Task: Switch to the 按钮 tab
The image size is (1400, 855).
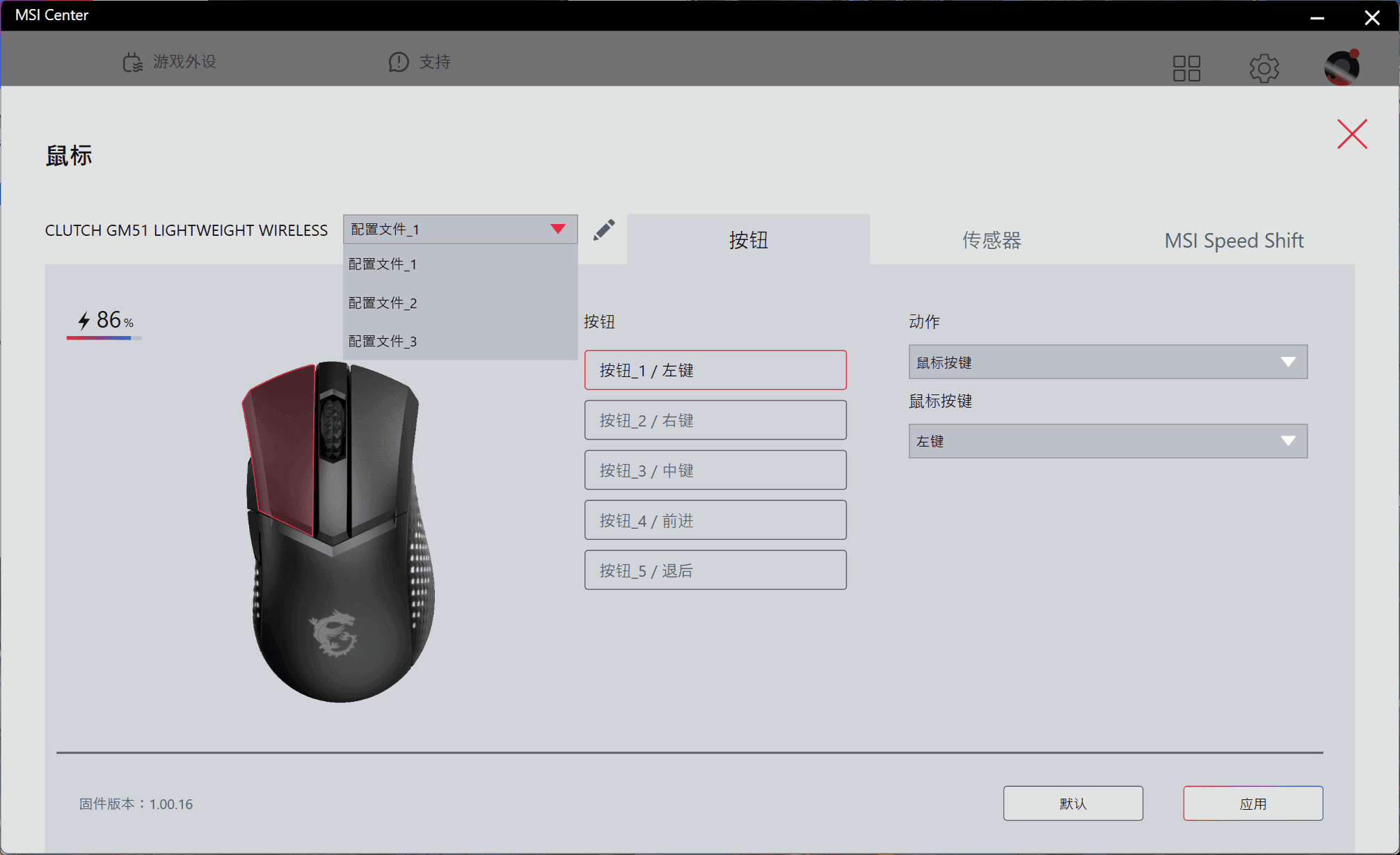Action: pyautogui.click(x=748, y=239)
